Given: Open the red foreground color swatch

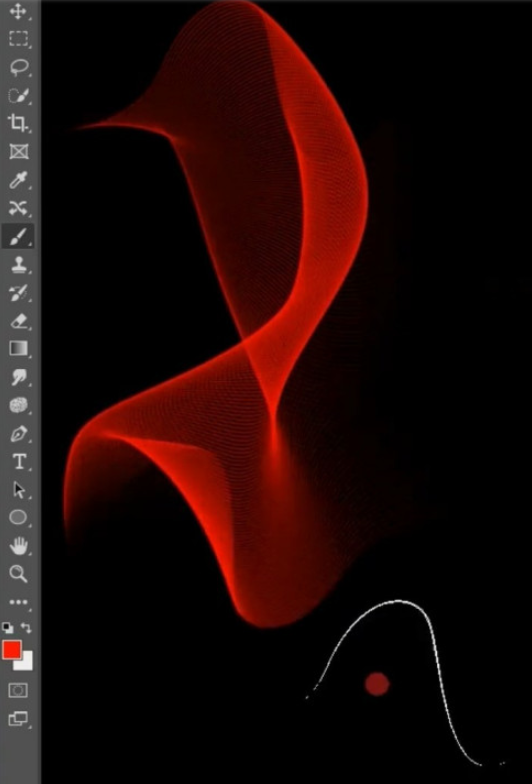Looking at the screenshot, I should click(10, 649).
